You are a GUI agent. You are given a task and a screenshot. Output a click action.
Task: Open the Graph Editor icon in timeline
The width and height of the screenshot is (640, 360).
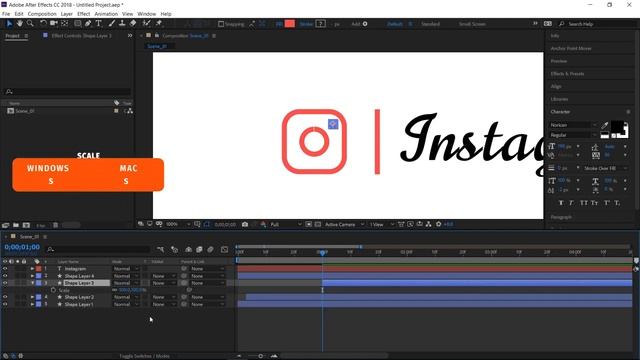[224, 249]
